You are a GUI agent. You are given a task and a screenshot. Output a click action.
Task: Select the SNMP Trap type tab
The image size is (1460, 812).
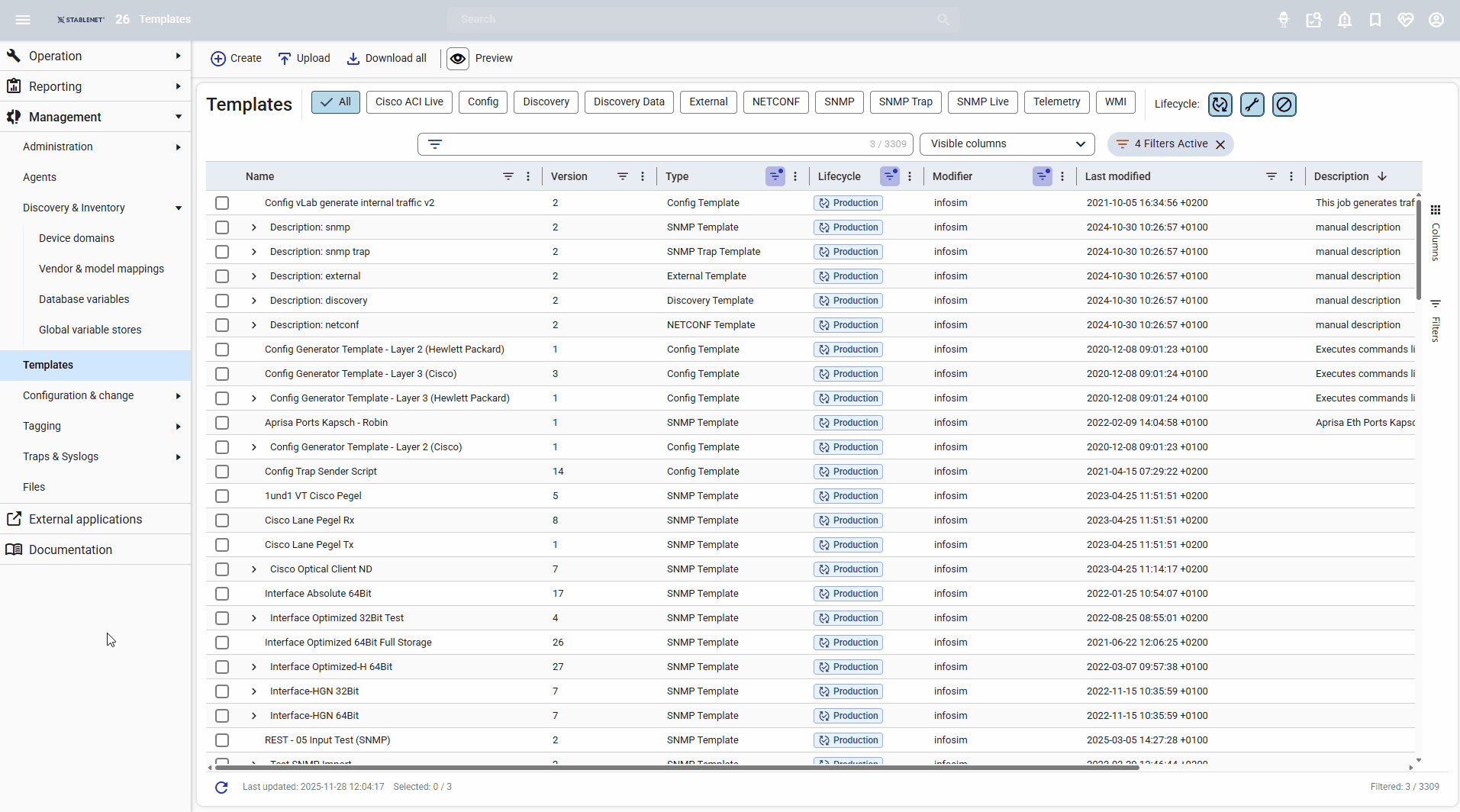click(905, 102)
